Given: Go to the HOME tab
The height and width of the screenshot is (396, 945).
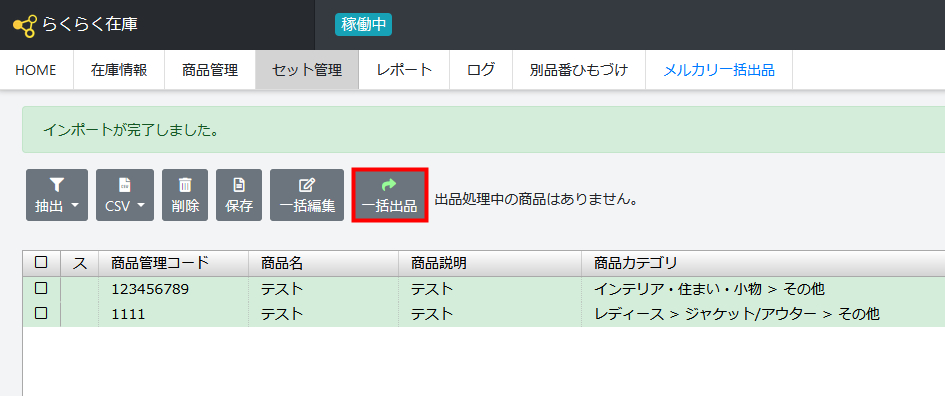Looking at the screenshot, I should (x=36, y=70).
